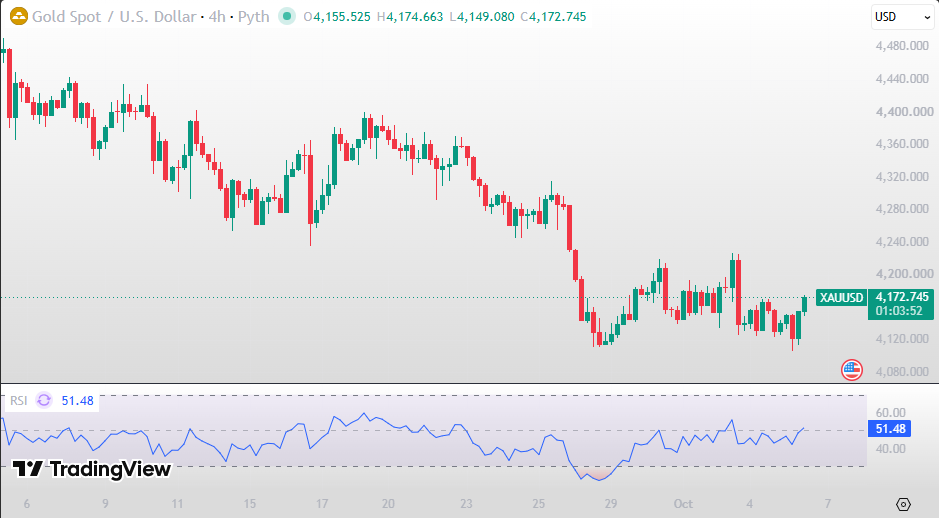Click the Pyth data source label
This screenshot has width=939, height=518.
click(x=253, y=17)
